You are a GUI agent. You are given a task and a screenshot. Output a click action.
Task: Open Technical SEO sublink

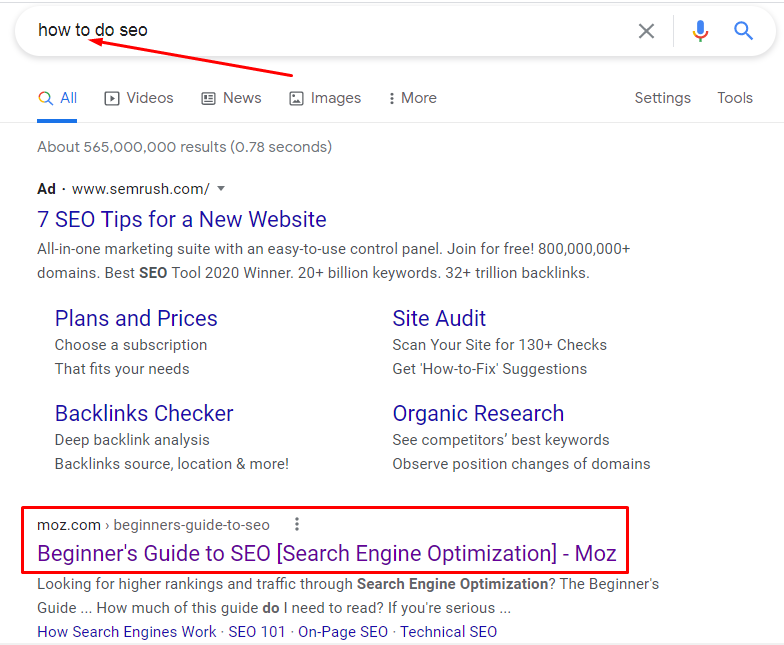[x=448, y=632]
